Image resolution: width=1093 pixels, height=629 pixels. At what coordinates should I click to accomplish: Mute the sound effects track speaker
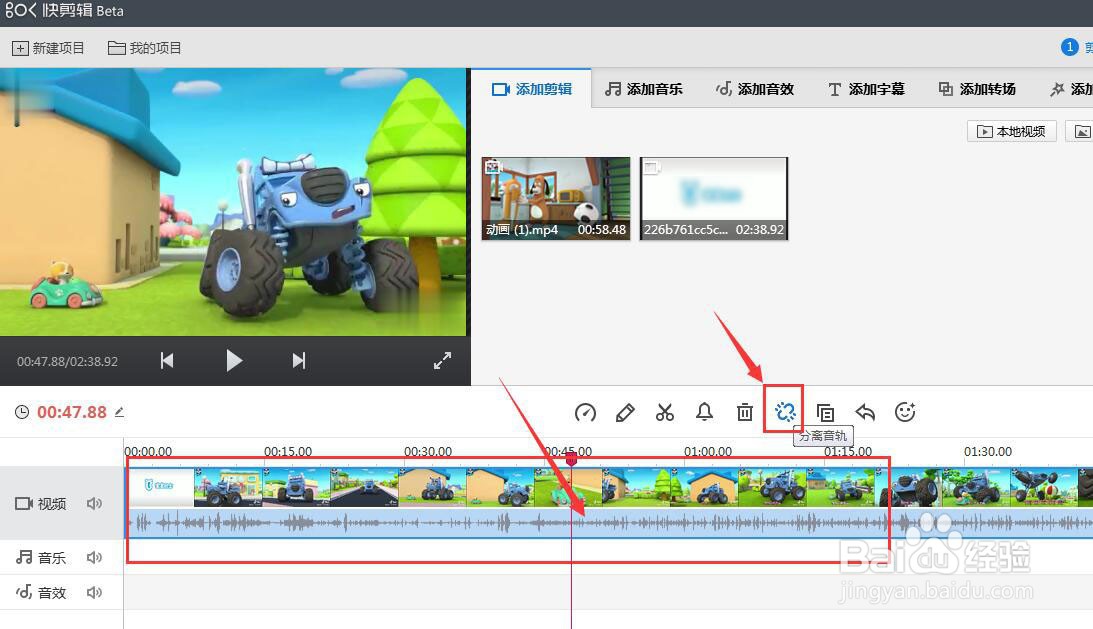(94, 592)
